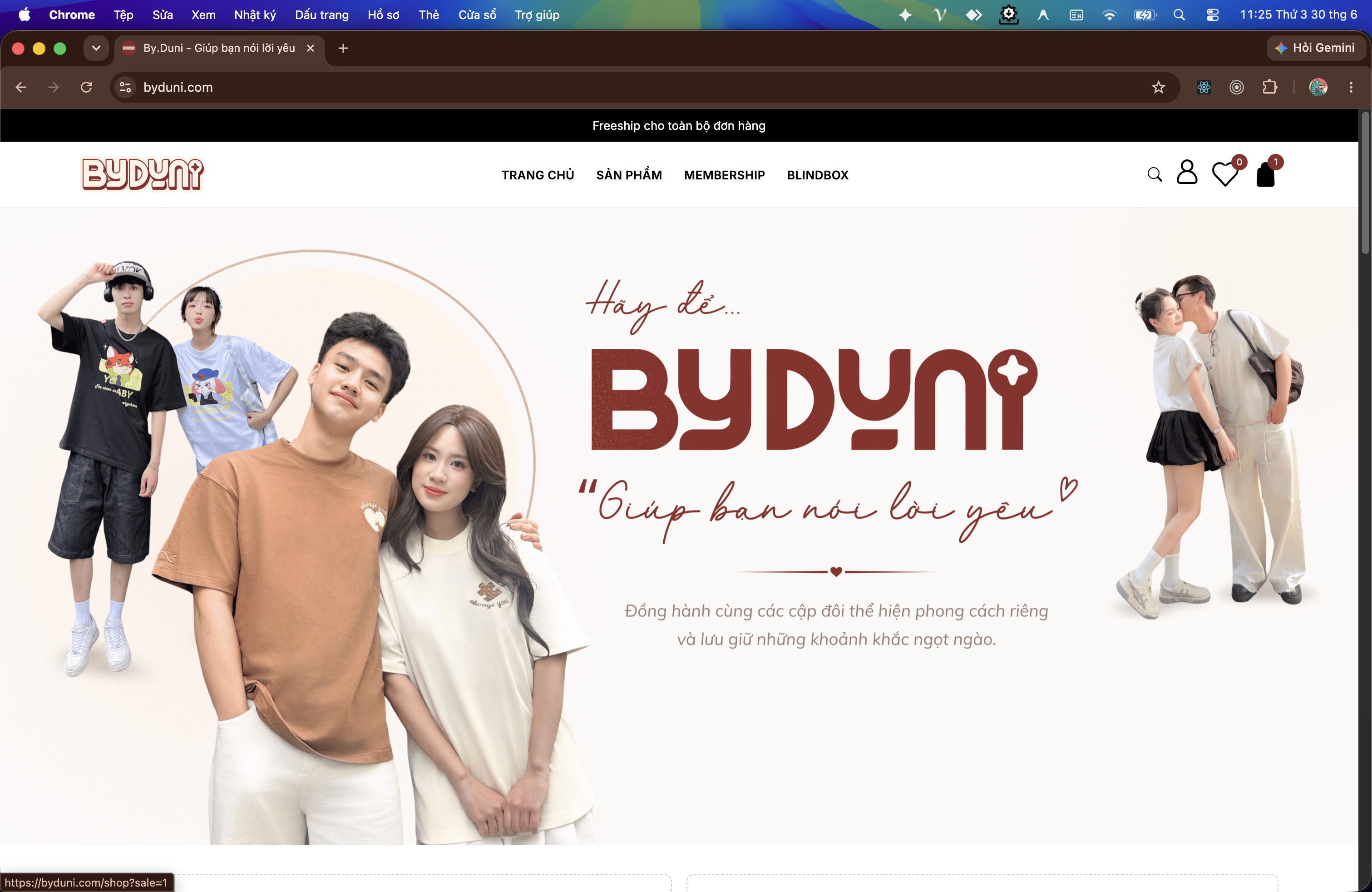Open the Trợ giúp menu

coord(537,15)
